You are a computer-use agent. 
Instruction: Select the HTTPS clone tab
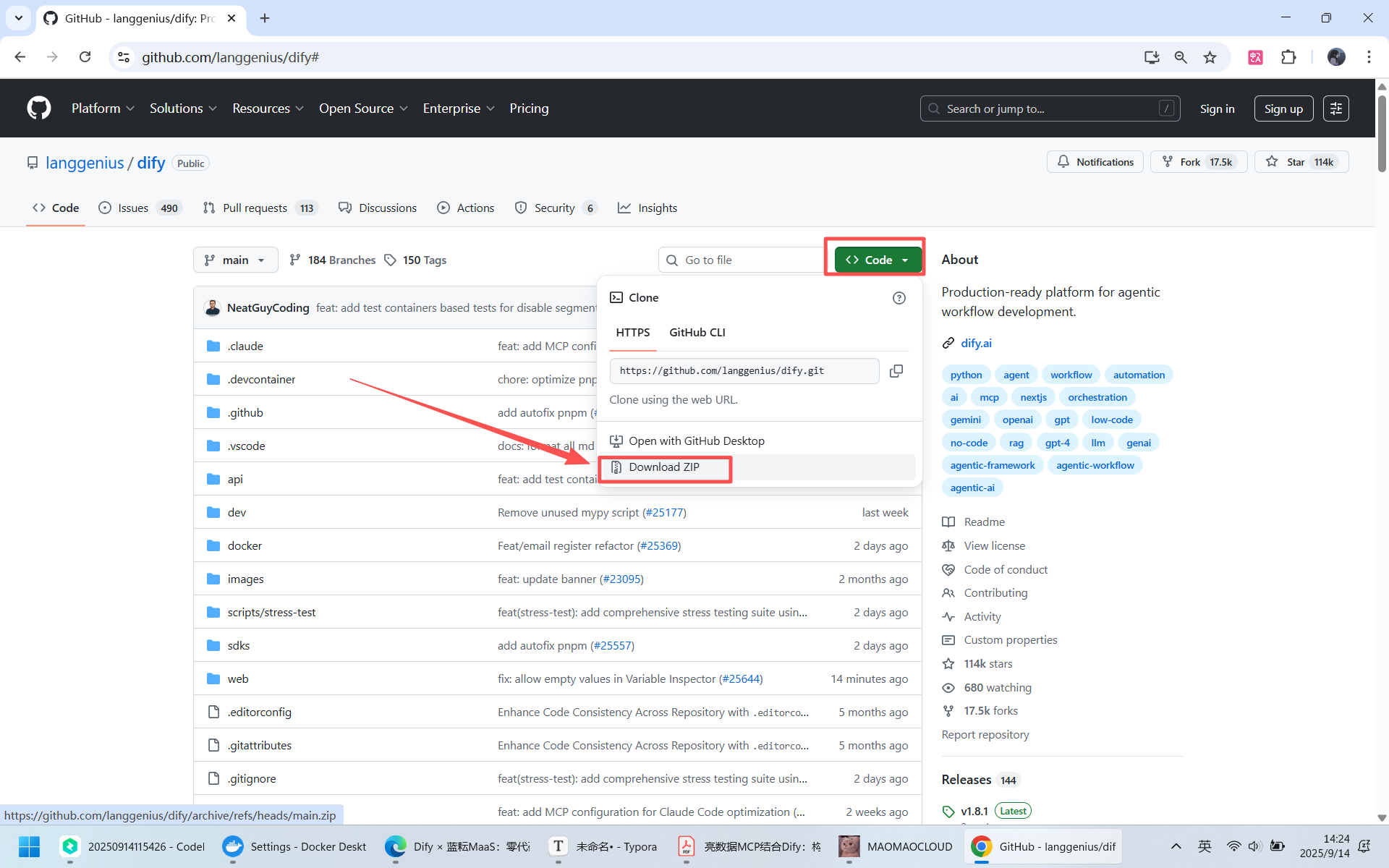632,333
